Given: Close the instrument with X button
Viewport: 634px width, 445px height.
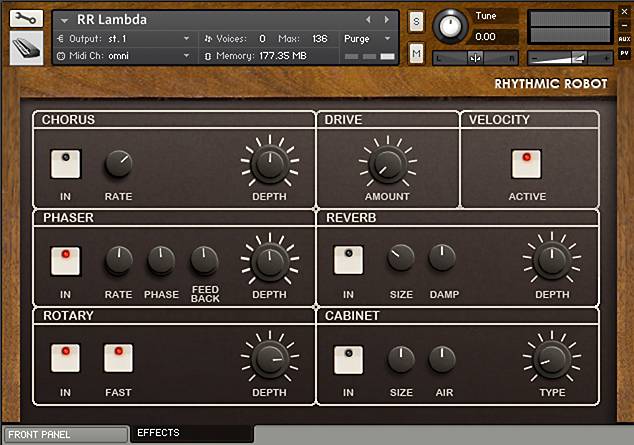Looking at the screenshot, I should pyautogui.click(x=624, y=12).
